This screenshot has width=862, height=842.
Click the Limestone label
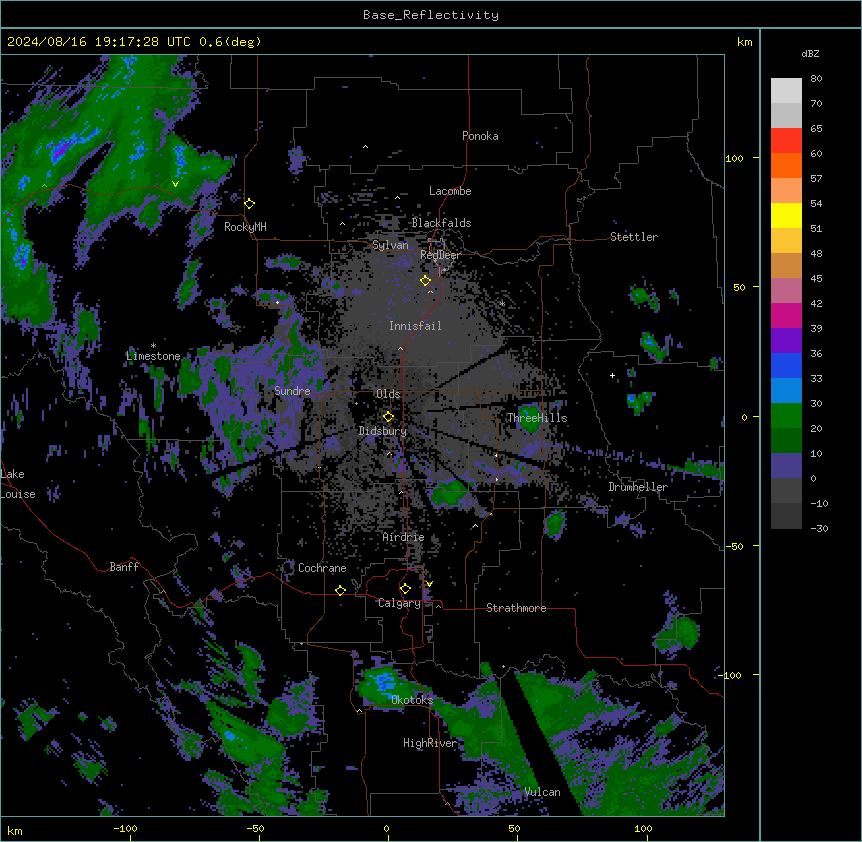(153, 356)
